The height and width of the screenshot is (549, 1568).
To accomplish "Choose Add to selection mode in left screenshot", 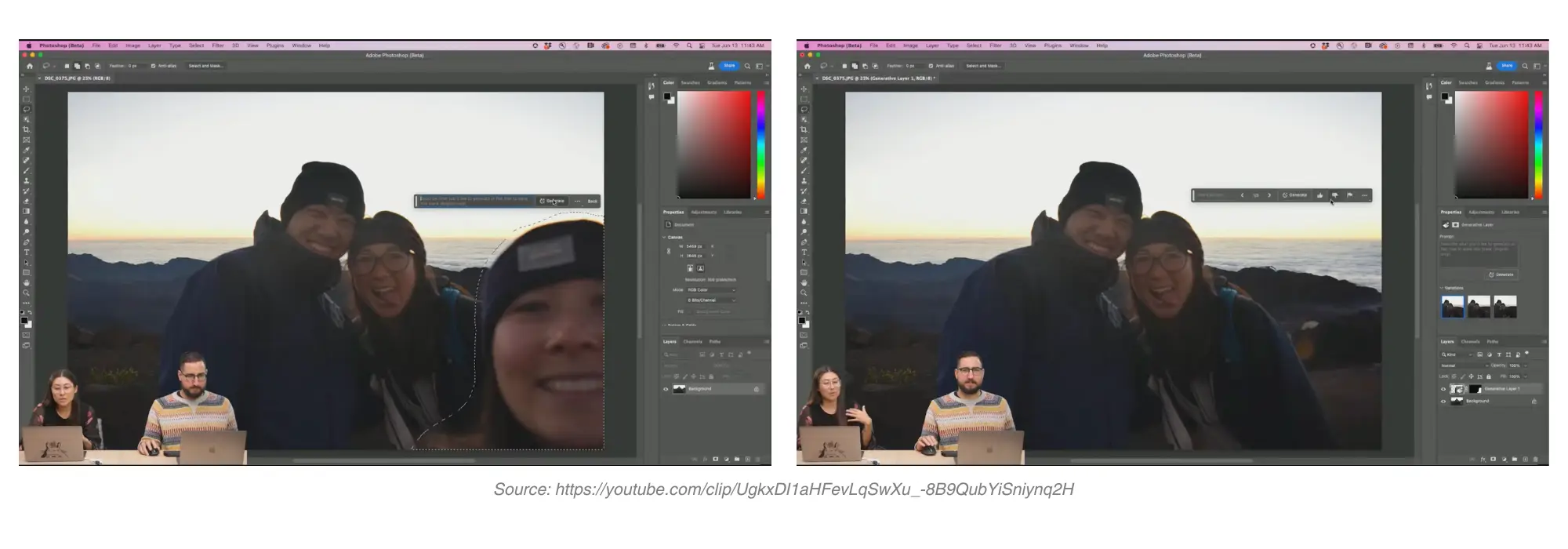I will click(x=77, y=66).
